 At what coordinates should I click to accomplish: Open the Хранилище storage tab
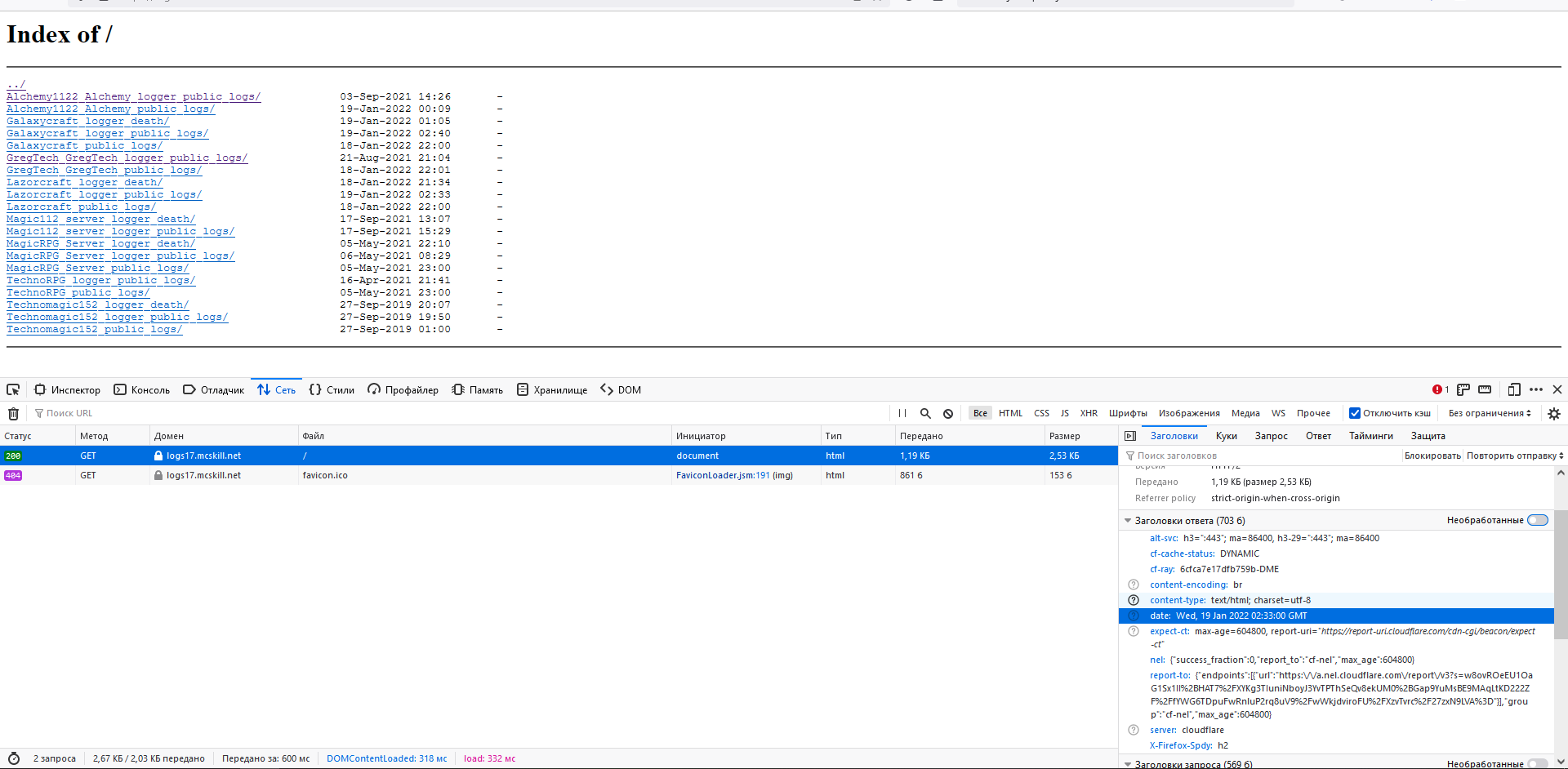click(552, 389)
